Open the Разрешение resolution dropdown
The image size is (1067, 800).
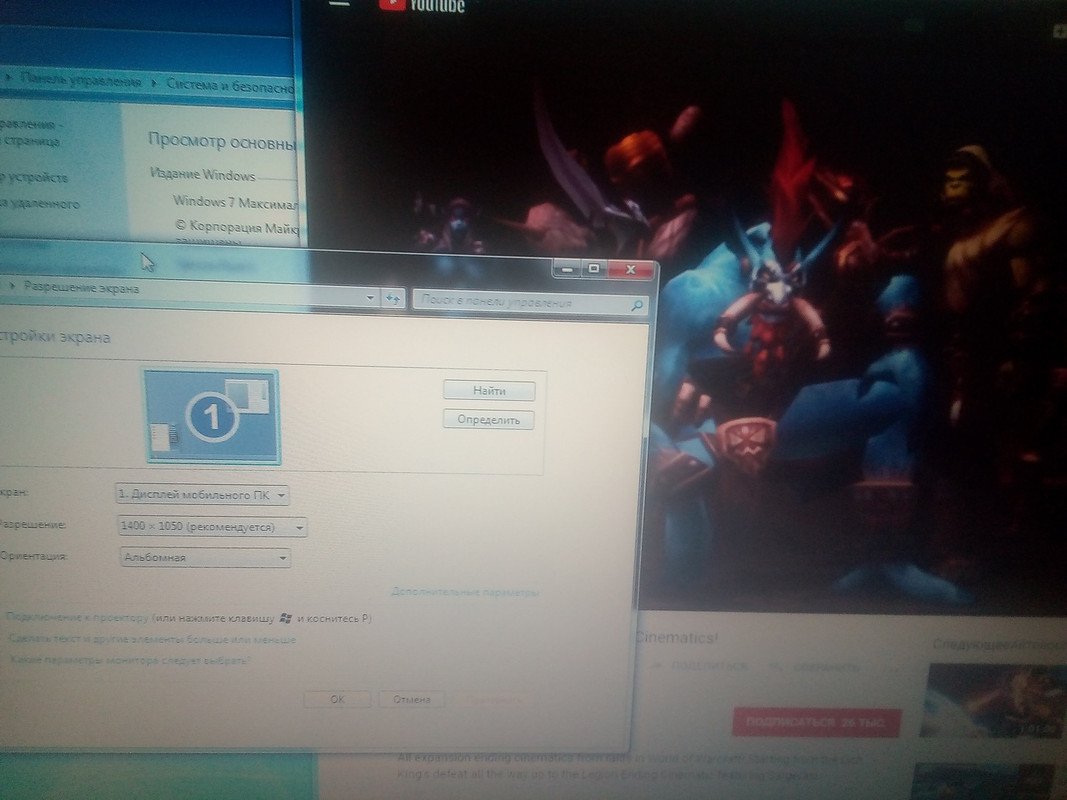(212, 527)
